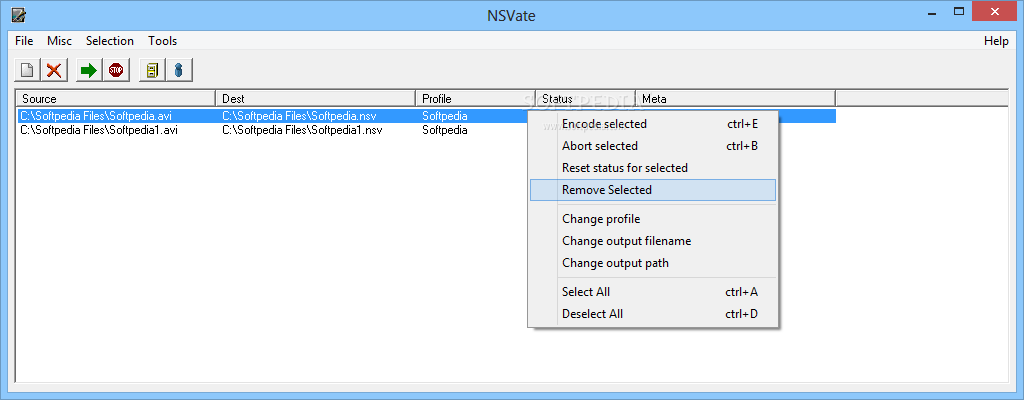Screen dimensions: 1024x400
Task: Select source row C:\Softpedia Files\Softpedia1.avi
Action: click(x=99, y=130)
